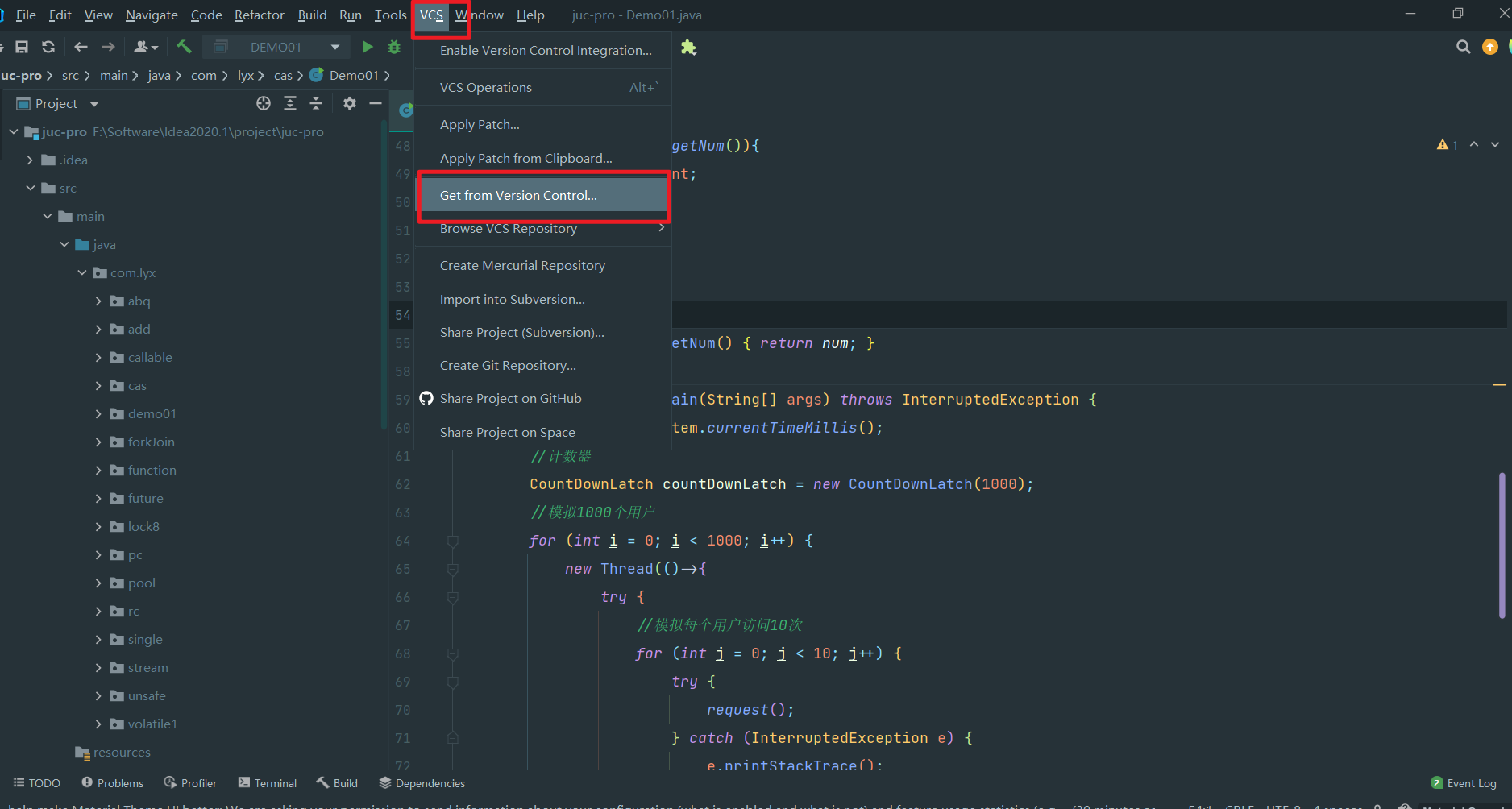The width and height of the screenshot is (1512, 809).
Task: Open Project panel settings gear
Action: tap(349, 103)
